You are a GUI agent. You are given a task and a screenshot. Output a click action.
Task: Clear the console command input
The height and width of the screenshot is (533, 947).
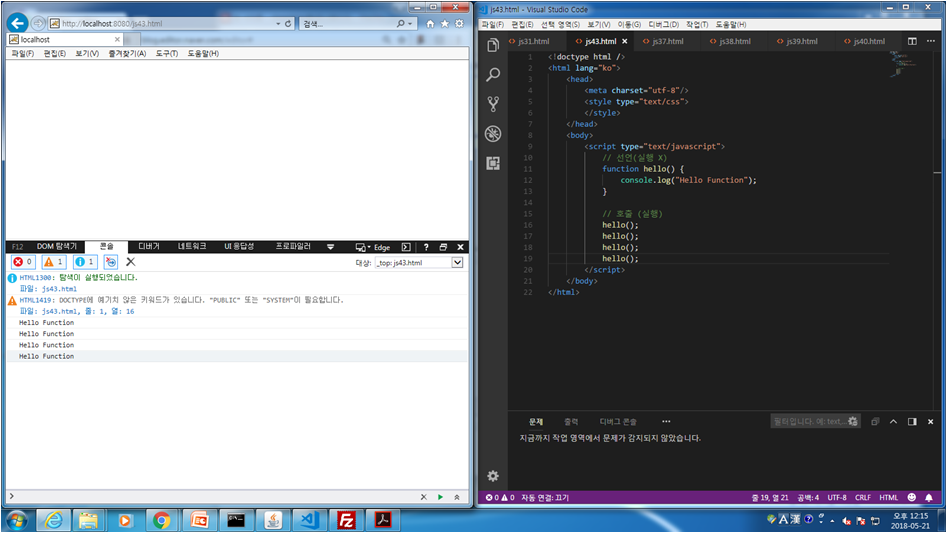pos(423,497)
